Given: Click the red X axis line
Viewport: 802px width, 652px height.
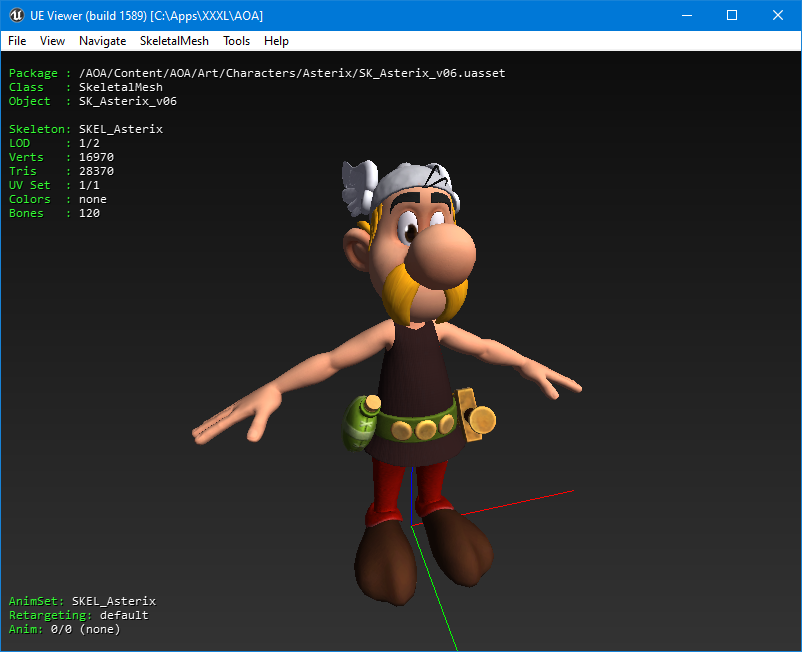Looking at the screenshot, I should (x=517, y=503).
